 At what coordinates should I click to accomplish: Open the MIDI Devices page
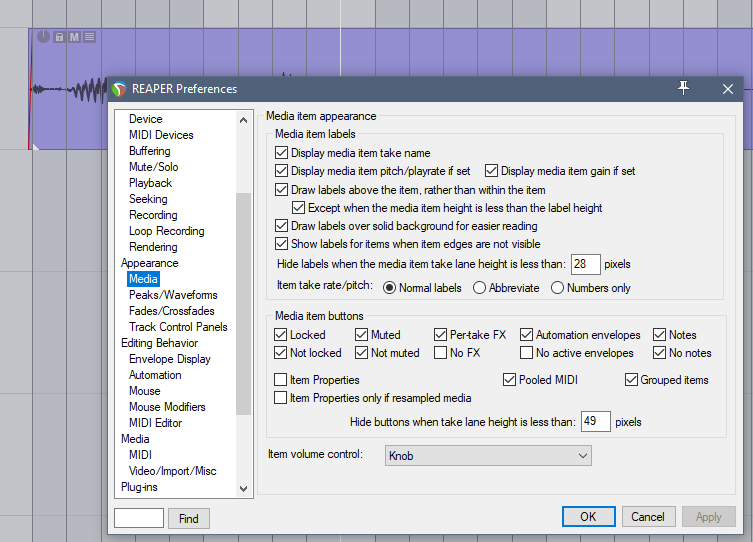[x=161, y=135]
